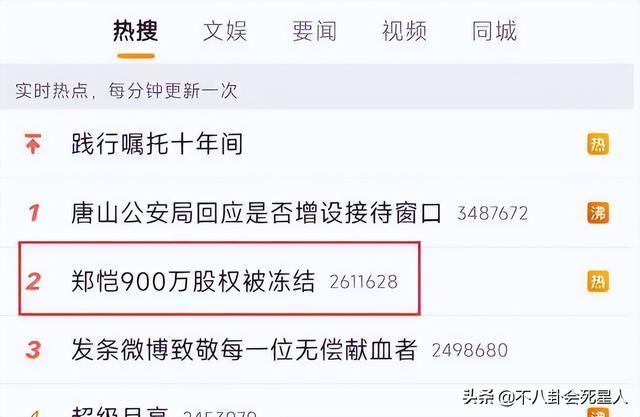
Task: Click the pinned-to-top red arrow icon
Action: point(33,144)
